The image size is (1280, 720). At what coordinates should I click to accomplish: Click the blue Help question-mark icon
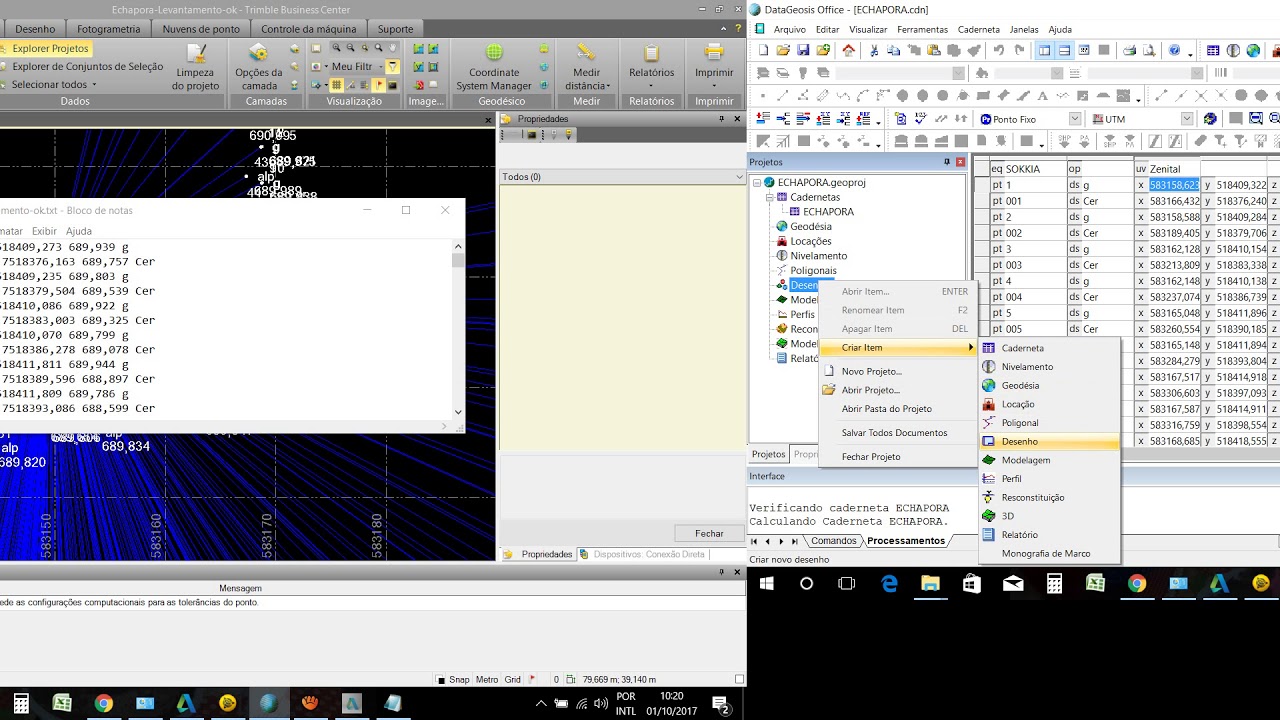[1174, 50]
